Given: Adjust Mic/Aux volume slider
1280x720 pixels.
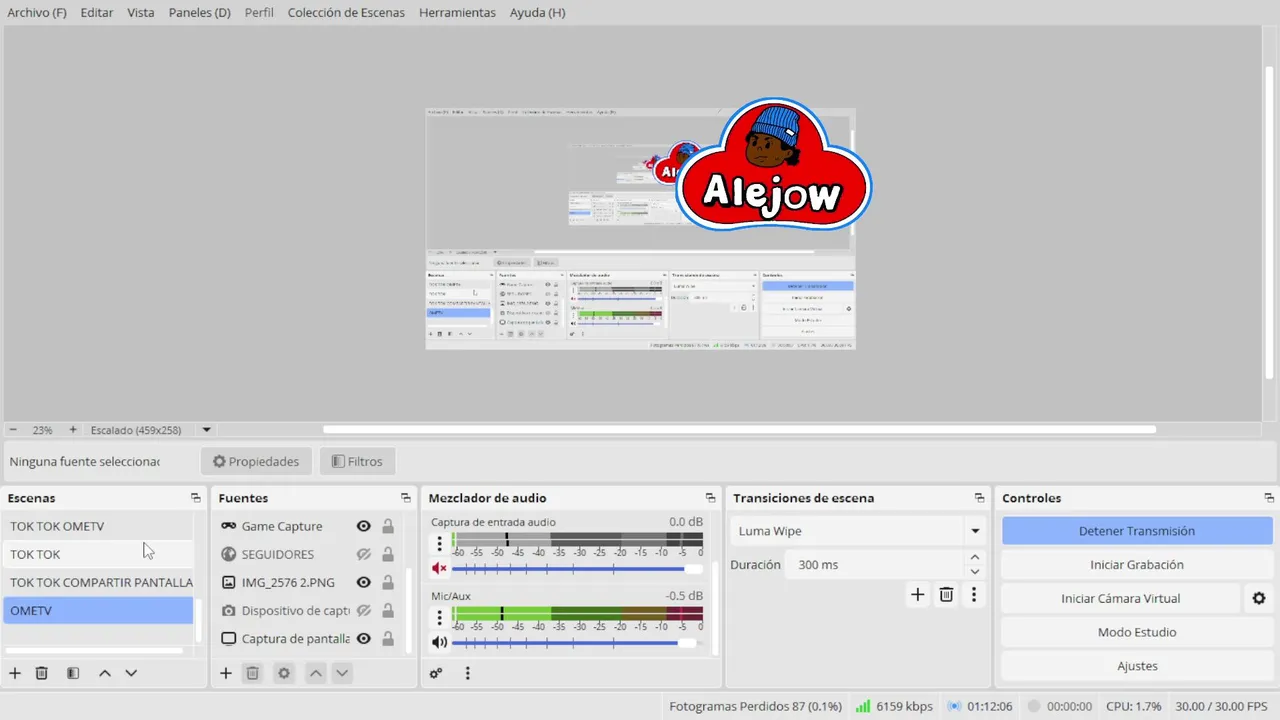Looking at the screenshot, I should tap(575, 643).
